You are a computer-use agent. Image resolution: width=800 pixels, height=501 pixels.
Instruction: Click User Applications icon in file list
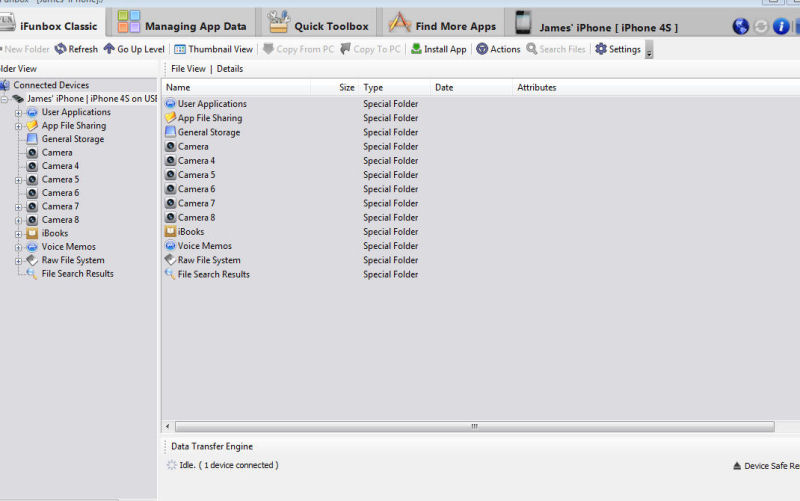tap(170, 104)
